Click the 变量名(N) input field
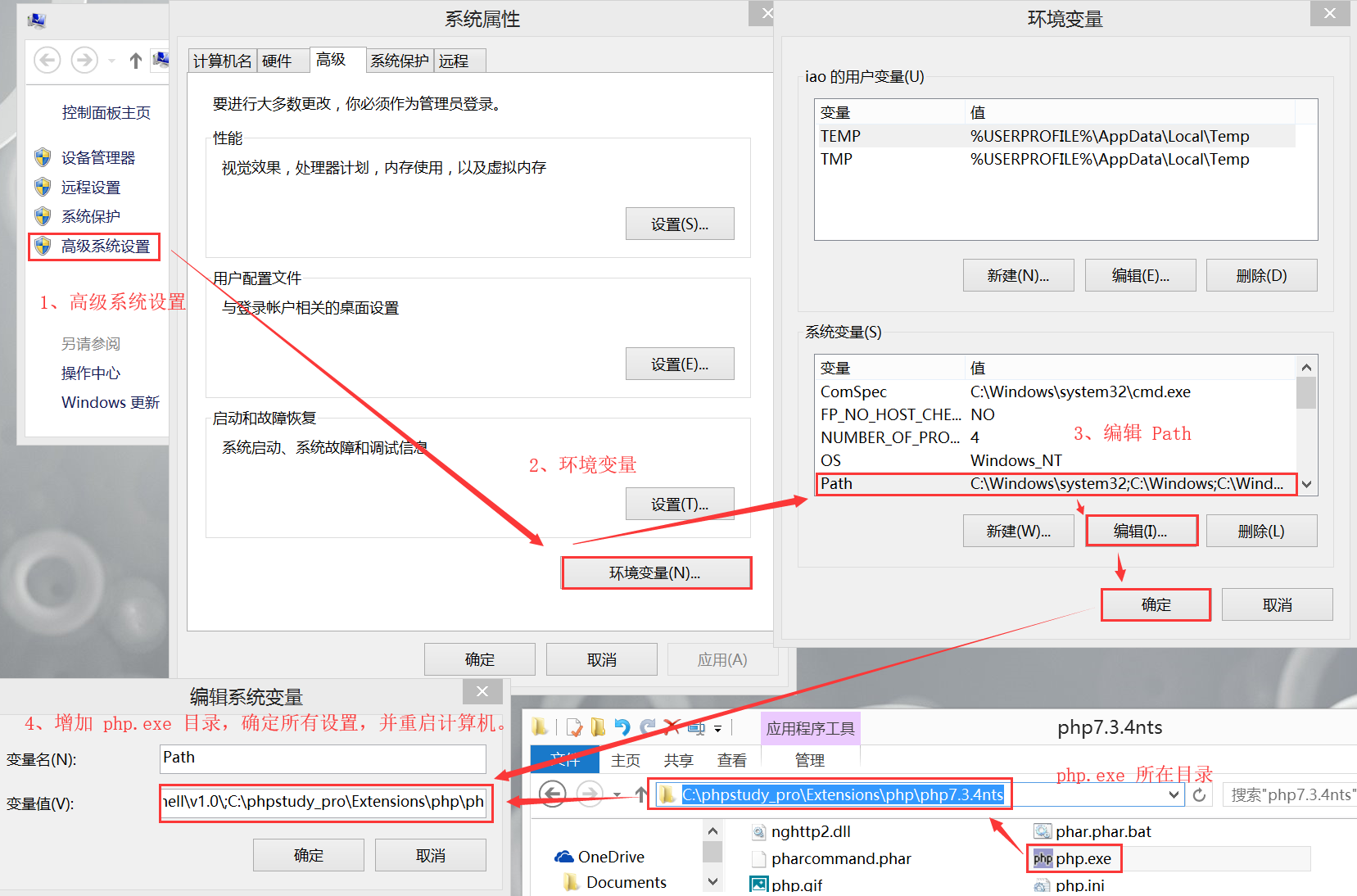The image size is (1357, 896). click(x=323, y=758)
